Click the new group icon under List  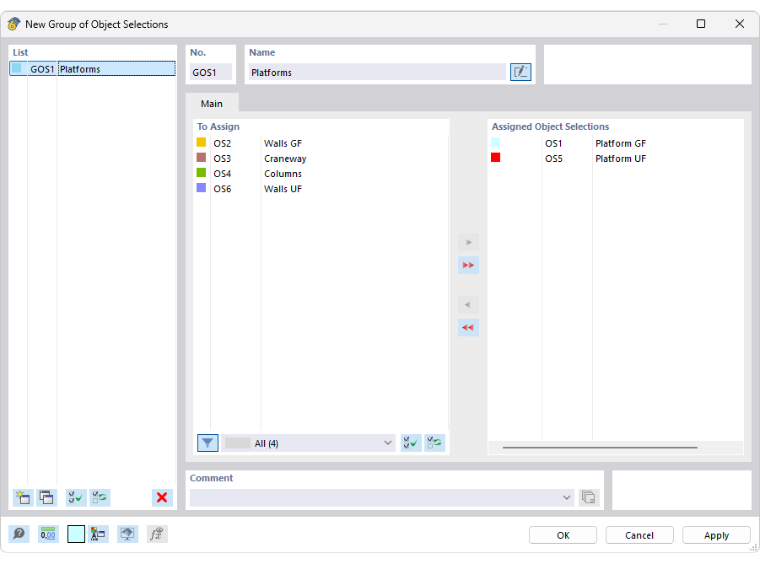(23, 498)
